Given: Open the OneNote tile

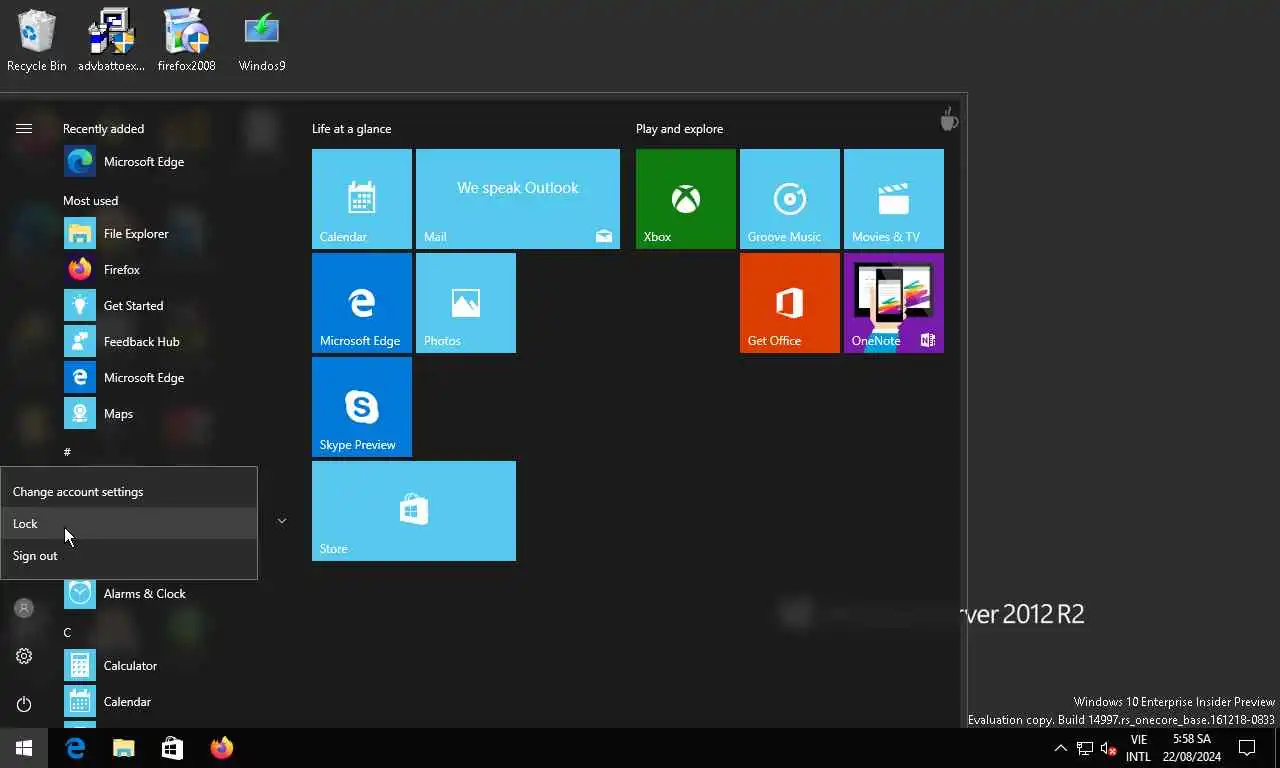Looking at the screenshot, I should point(894,303).
